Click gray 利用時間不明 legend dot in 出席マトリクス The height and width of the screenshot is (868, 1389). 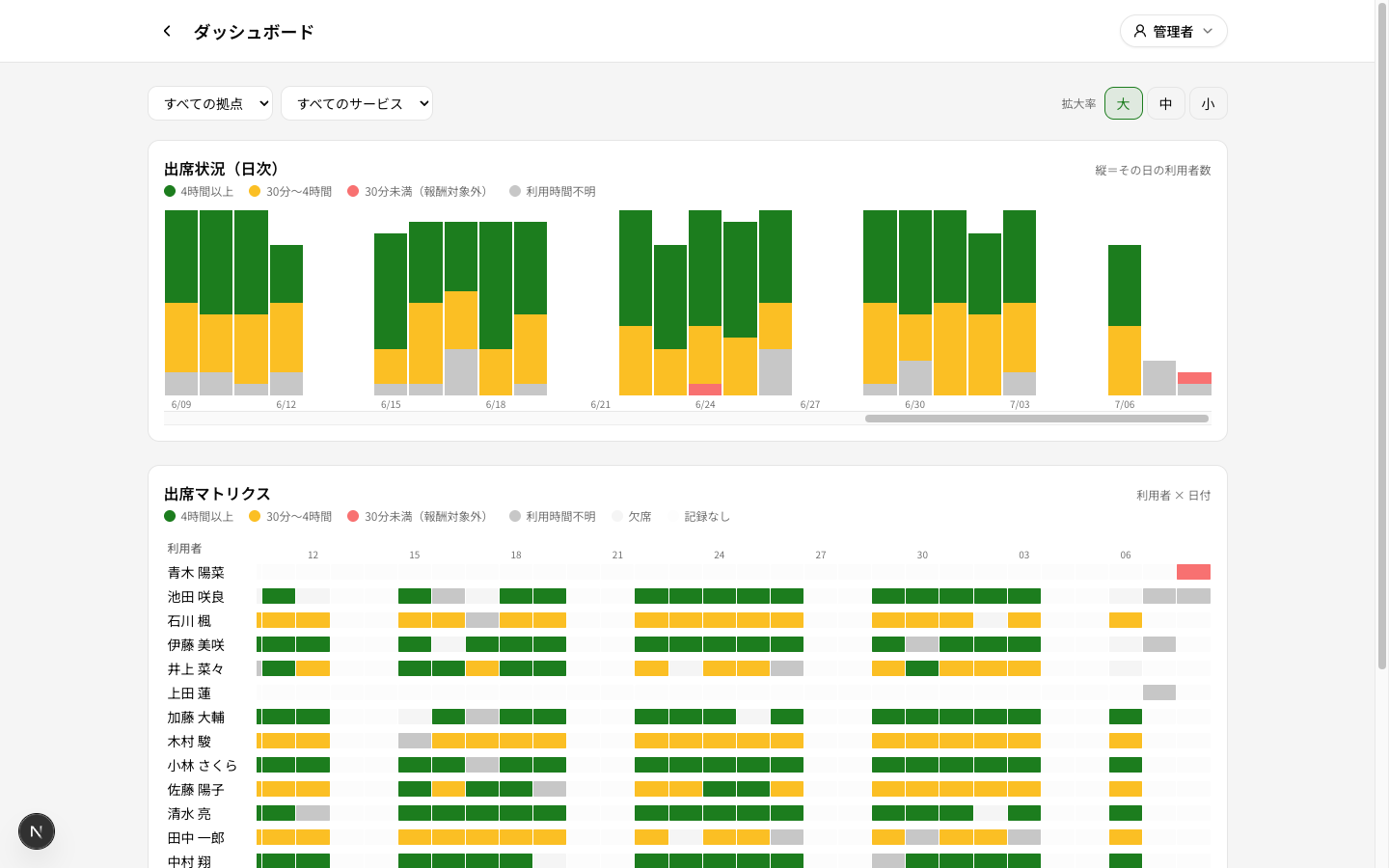[x=515, y=516]
